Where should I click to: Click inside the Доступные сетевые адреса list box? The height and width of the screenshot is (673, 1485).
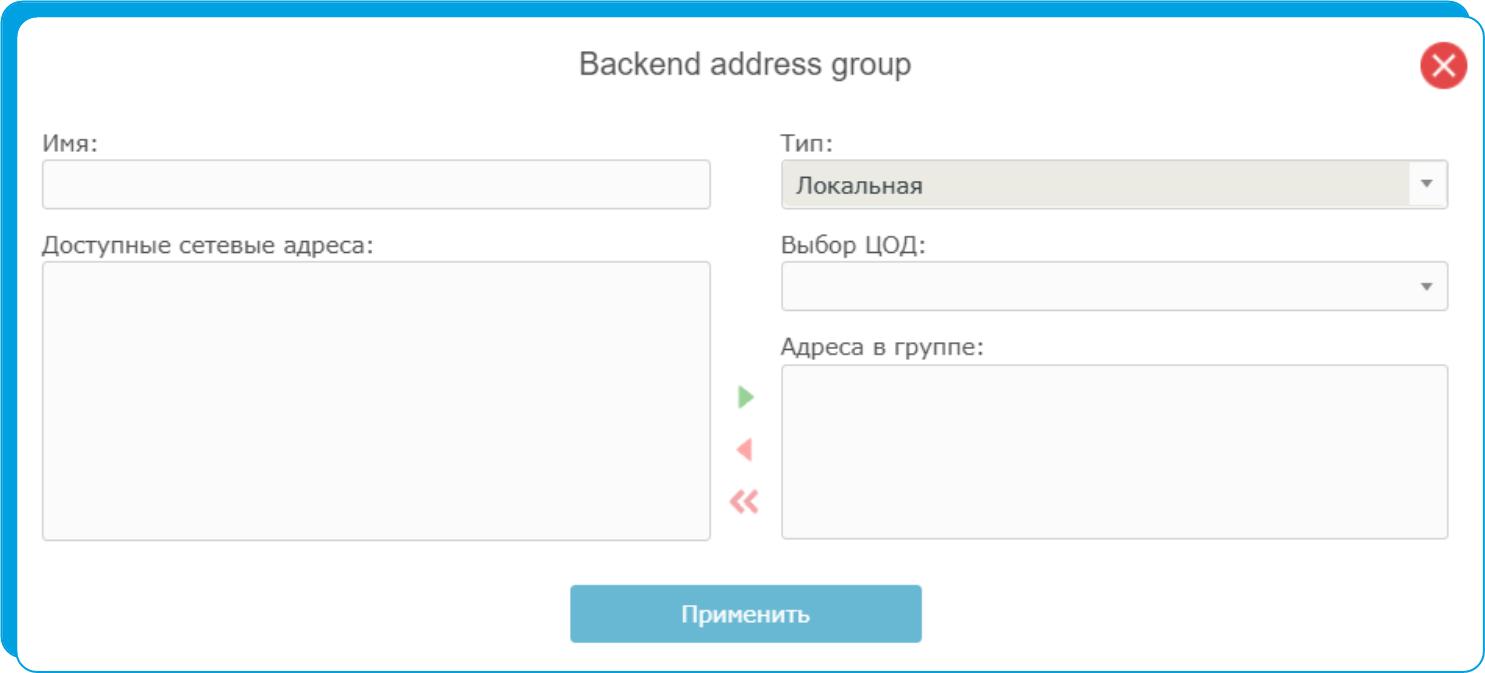(376, 401)
